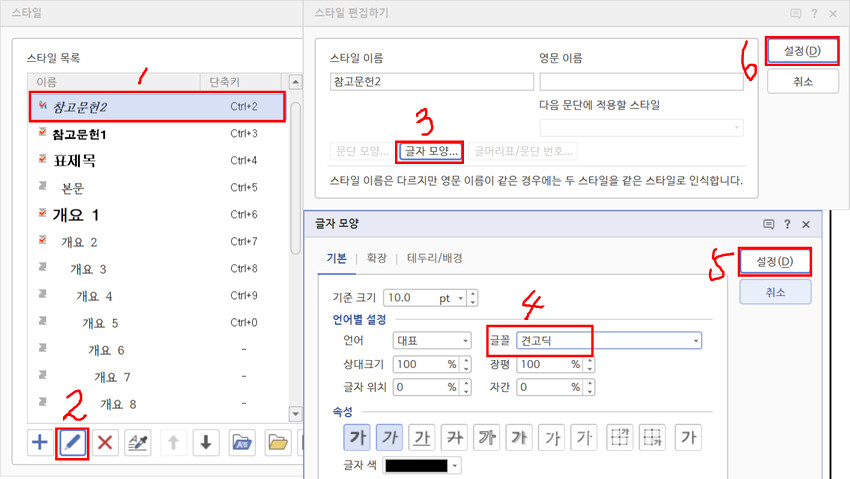Adjust the 장평 percent stepper

590,364
